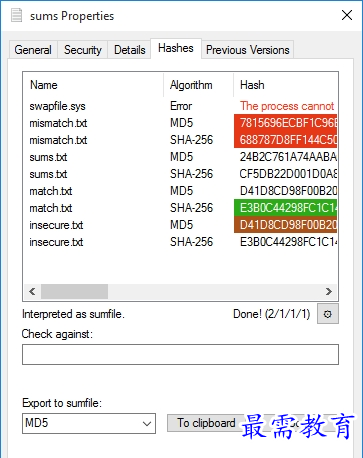363x458 pixels.
Task: Select the green-highlighted match.txt SHA-256 hash
Action: point(285,208)
